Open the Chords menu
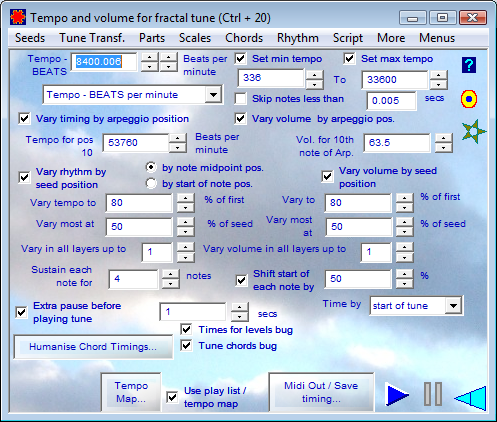The image size is (497, 422). 244,38
